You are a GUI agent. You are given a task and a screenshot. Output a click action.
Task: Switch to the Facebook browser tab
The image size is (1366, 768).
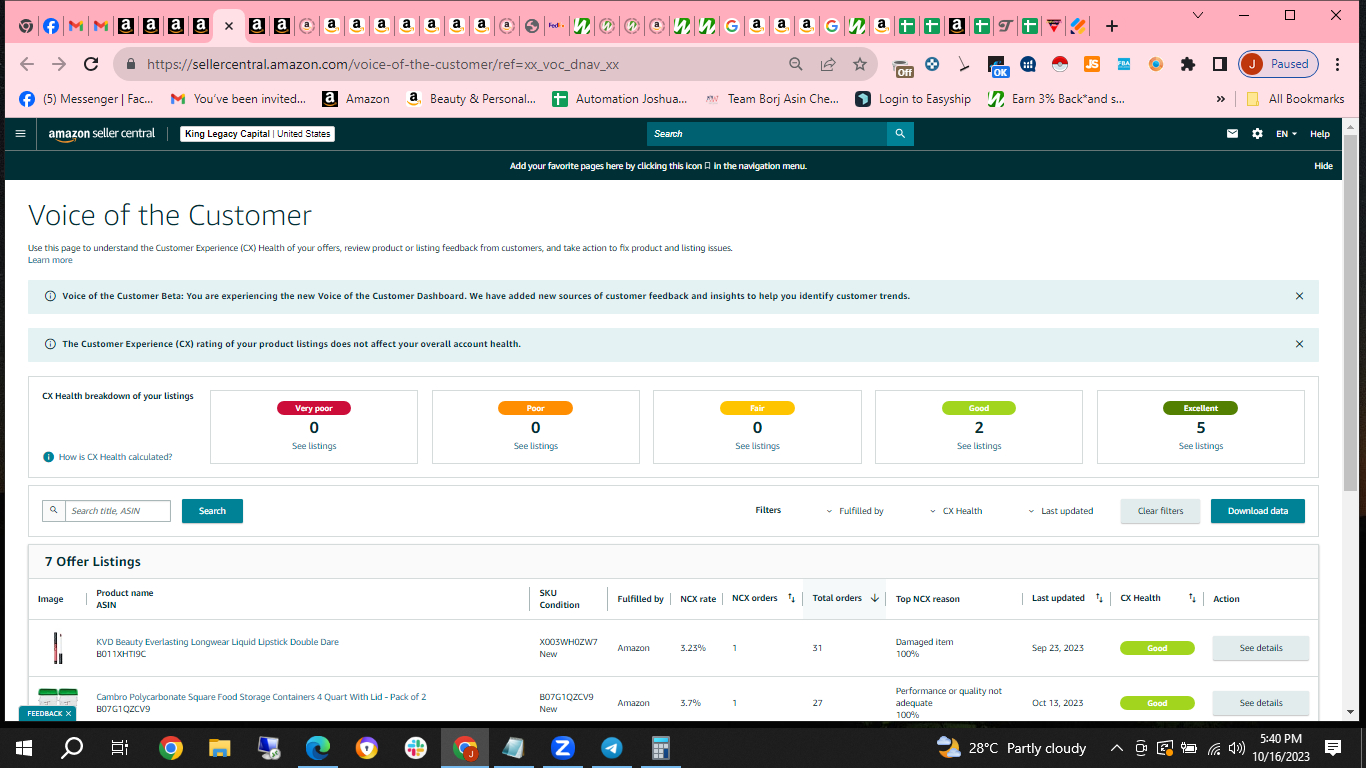click(50, 26)
